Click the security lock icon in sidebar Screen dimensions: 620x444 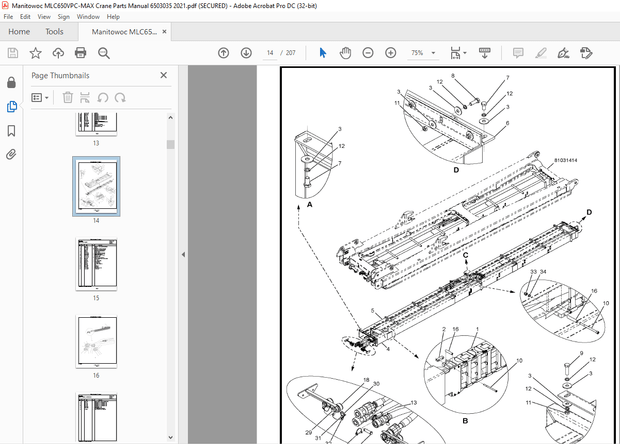pos(11,82)
